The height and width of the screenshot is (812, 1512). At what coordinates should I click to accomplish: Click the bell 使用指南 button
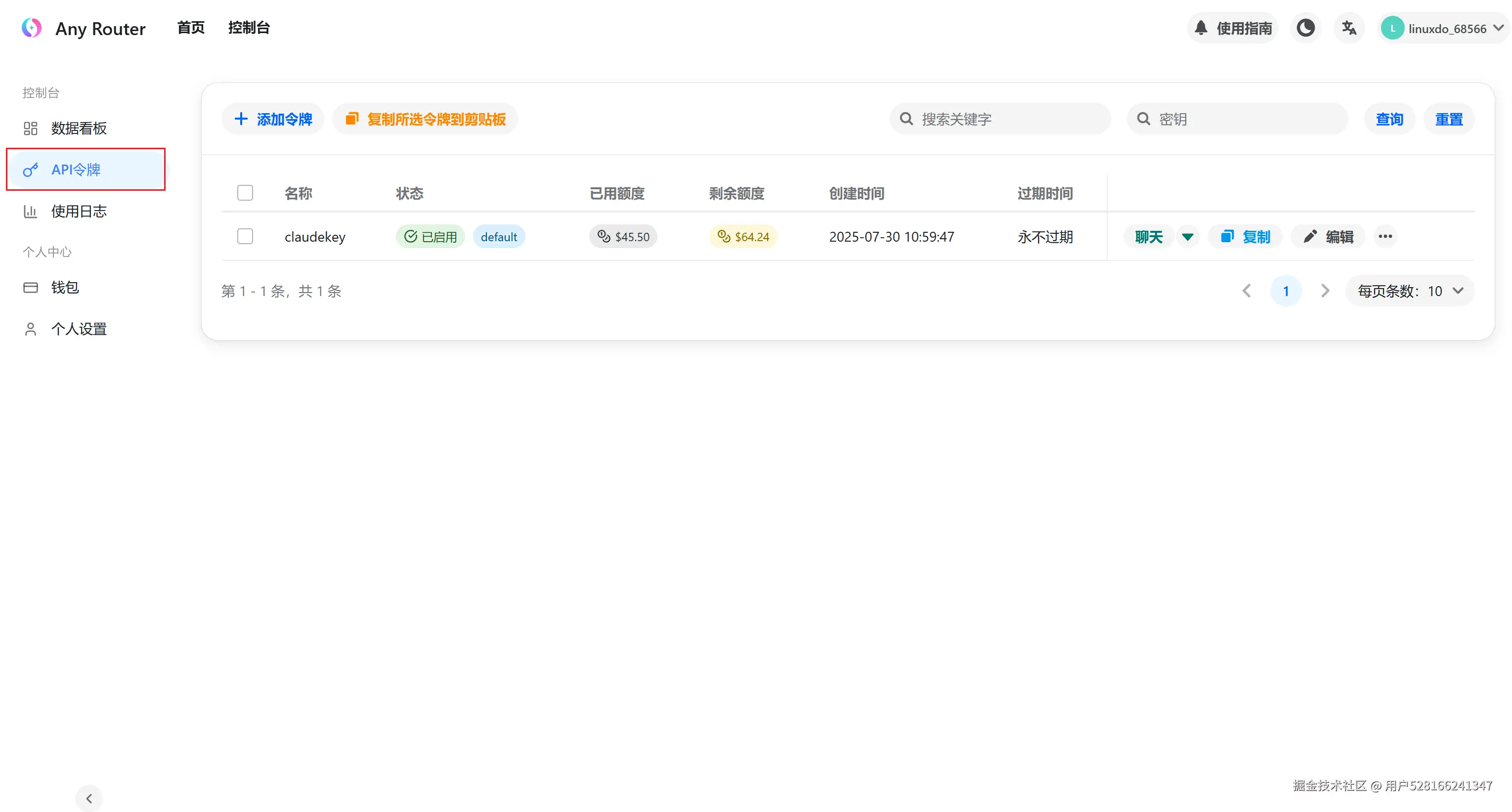pos(1233,28)
